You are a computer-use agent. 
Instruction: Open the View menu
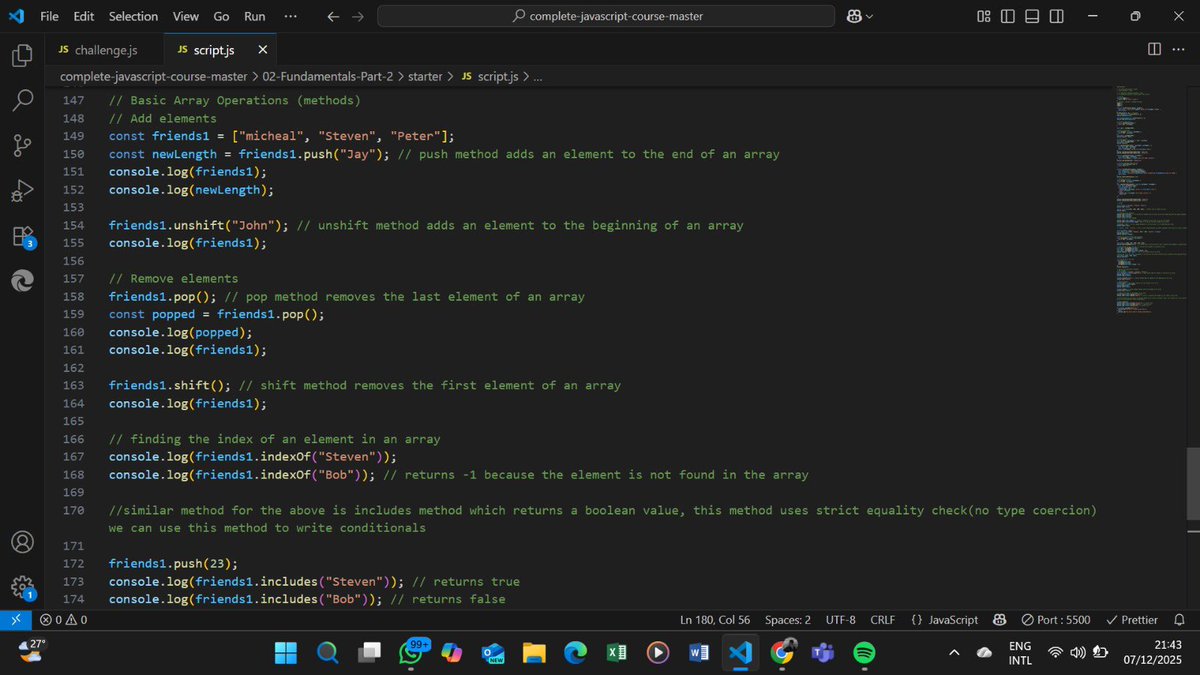pyautogui.click(x=185, y=16)
